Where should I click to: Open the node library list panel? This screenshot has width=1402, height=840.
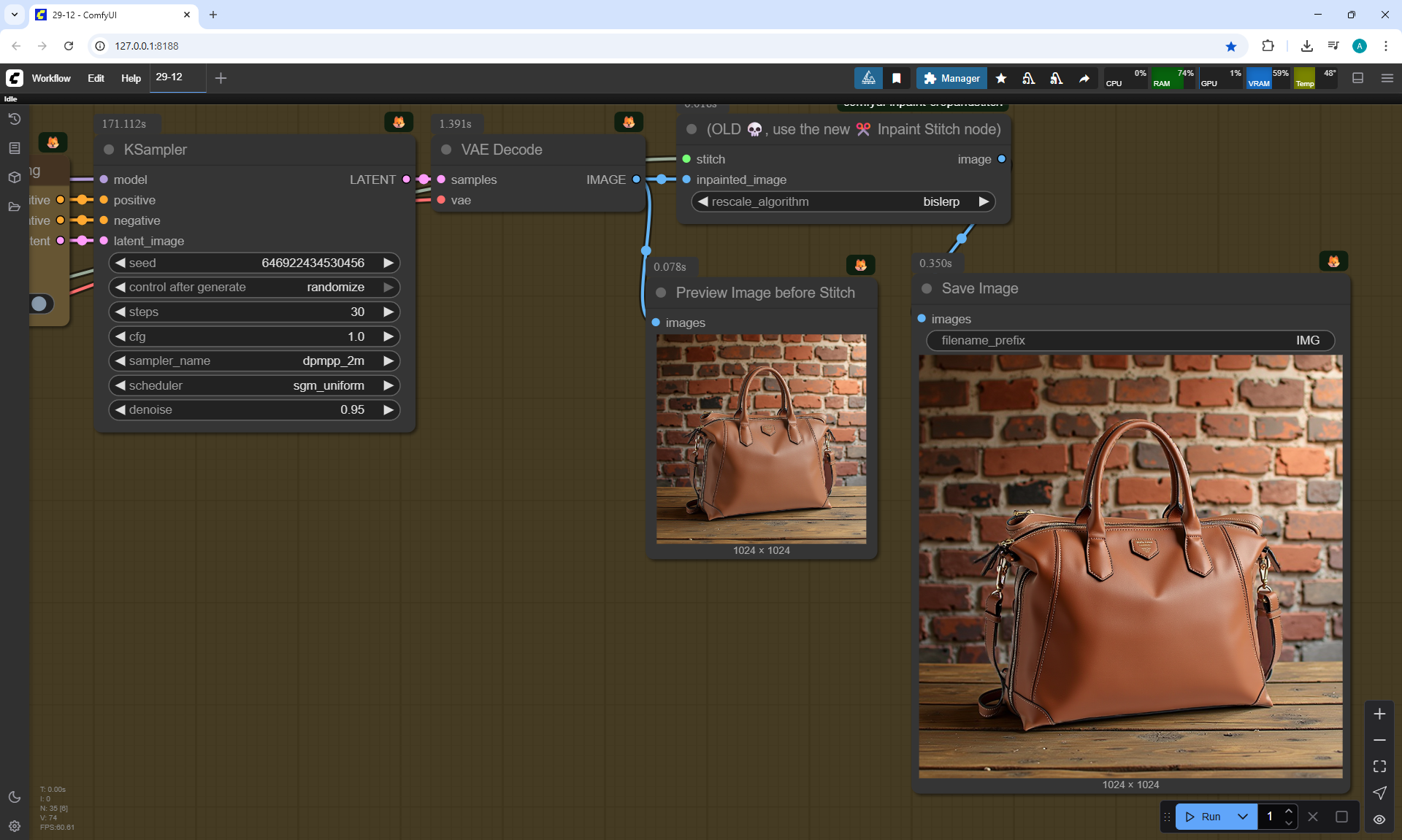tap(15, 148)
